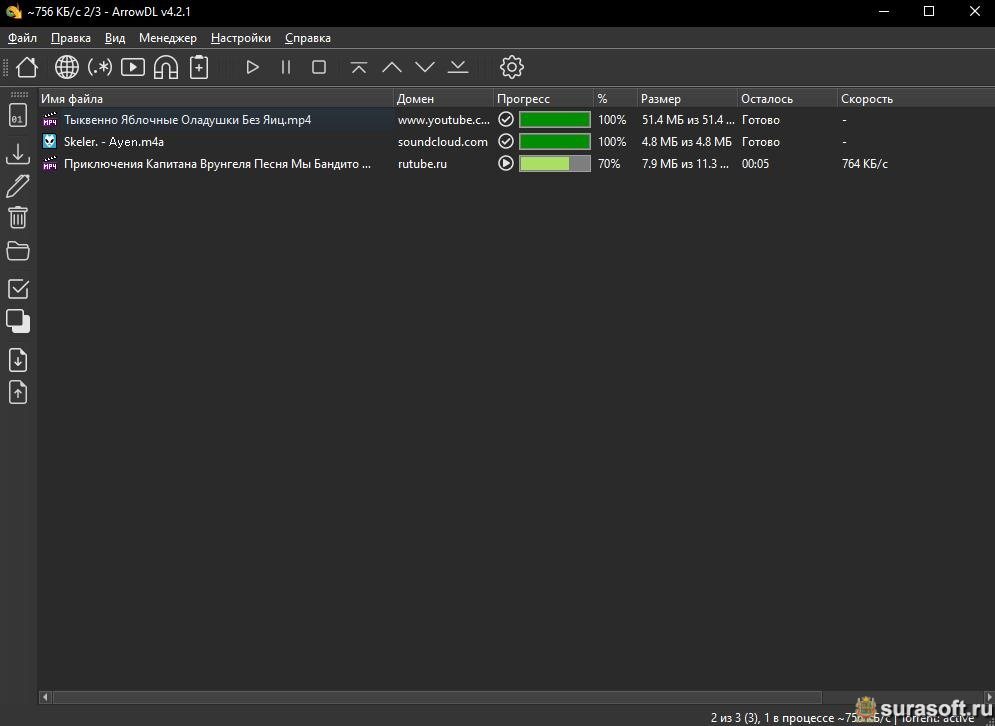The image size is (995, 726).
Task: Click the pause button in the toolbar
Action: click(x=286, y=67)
